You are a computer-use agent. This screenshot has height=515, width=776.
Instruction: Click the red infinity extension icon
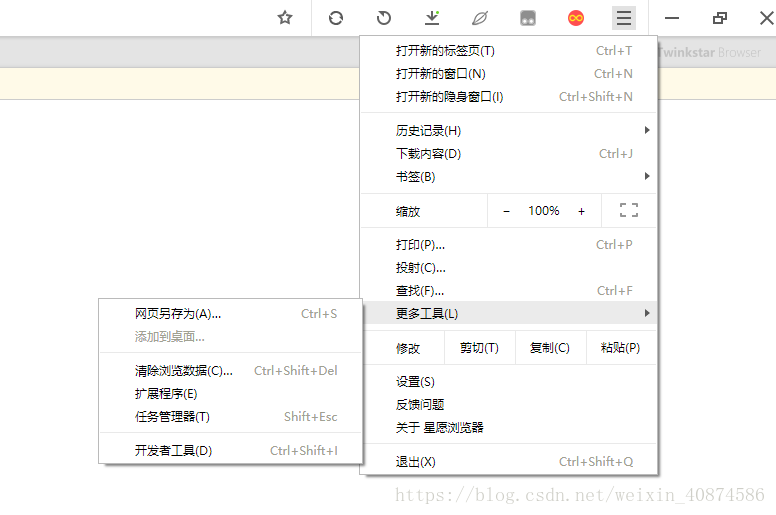[x=576, y=18]
